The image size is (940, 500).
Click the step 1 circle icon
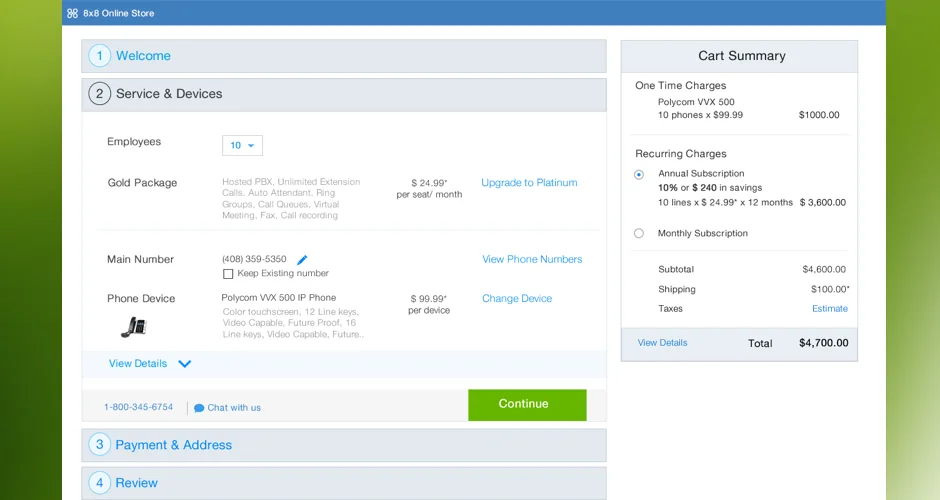point(100,56)
